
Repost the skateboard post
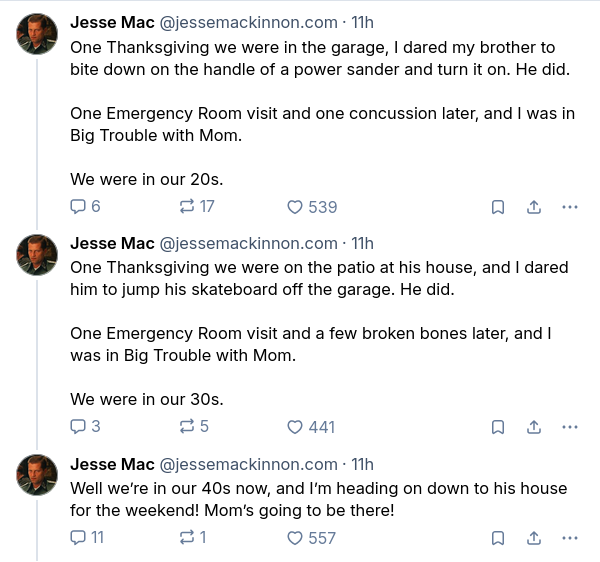187,427
